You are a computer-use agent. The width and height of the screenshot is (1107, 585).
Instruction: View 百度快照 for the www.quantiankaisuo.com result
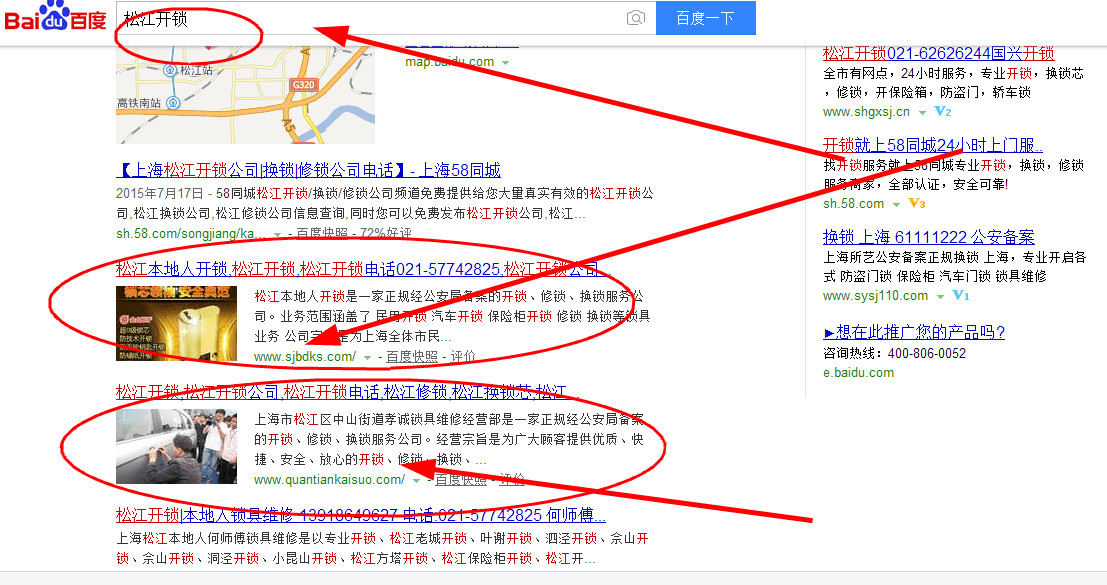click(461, 480)
